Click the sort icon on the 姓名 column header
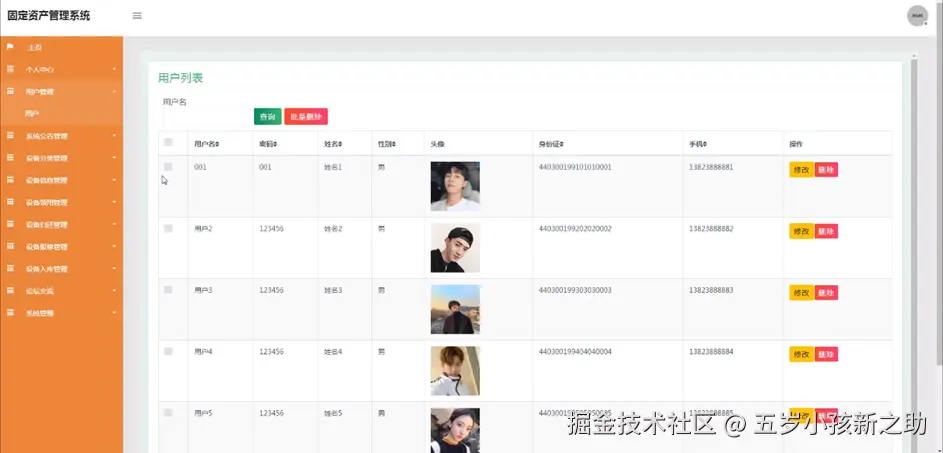 point(340,144)
